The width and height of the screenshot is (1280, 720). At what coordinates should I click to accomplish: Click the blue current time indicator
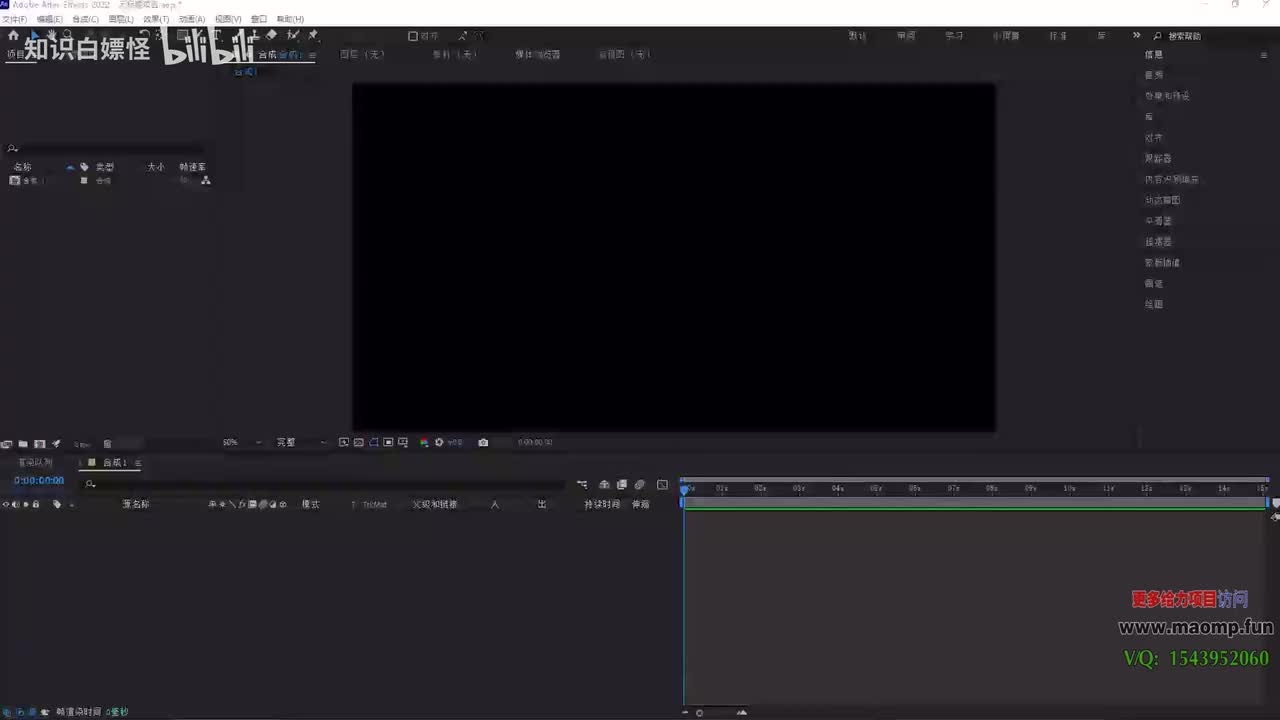pyautogui.click(x=684, y=489)
